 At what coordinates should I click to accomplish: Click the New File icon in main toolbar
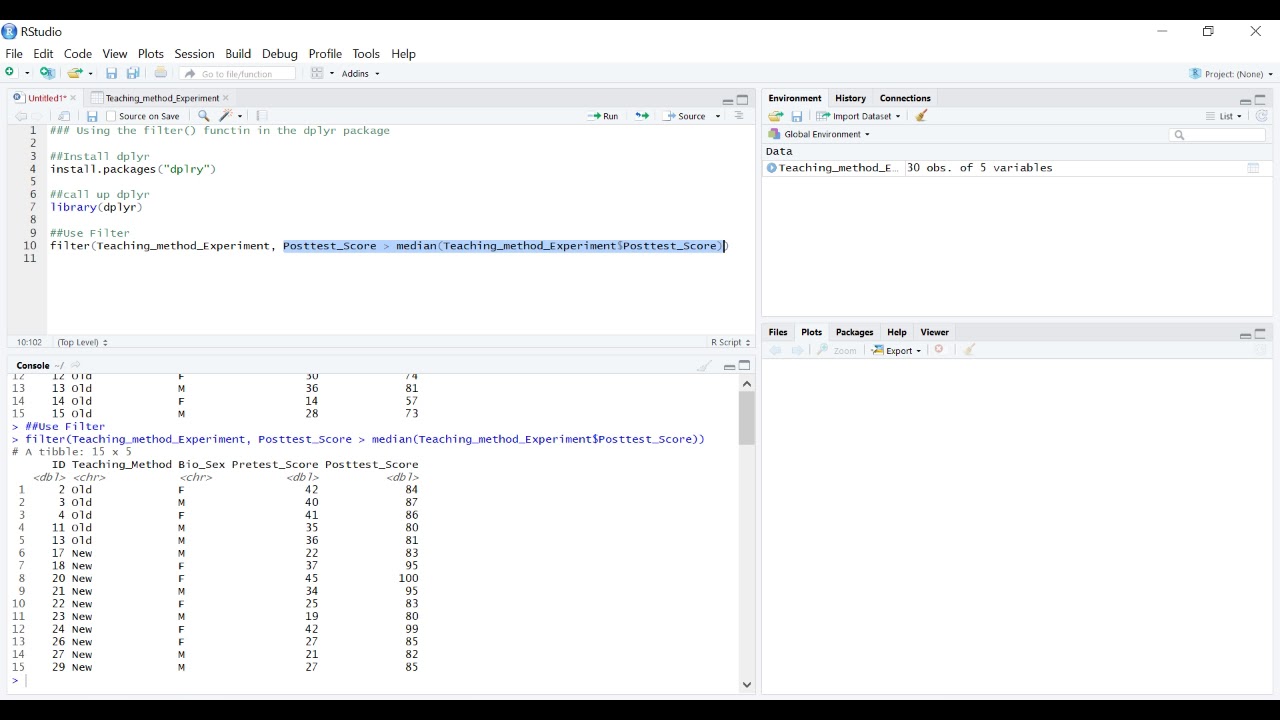[x=11, y=73]
